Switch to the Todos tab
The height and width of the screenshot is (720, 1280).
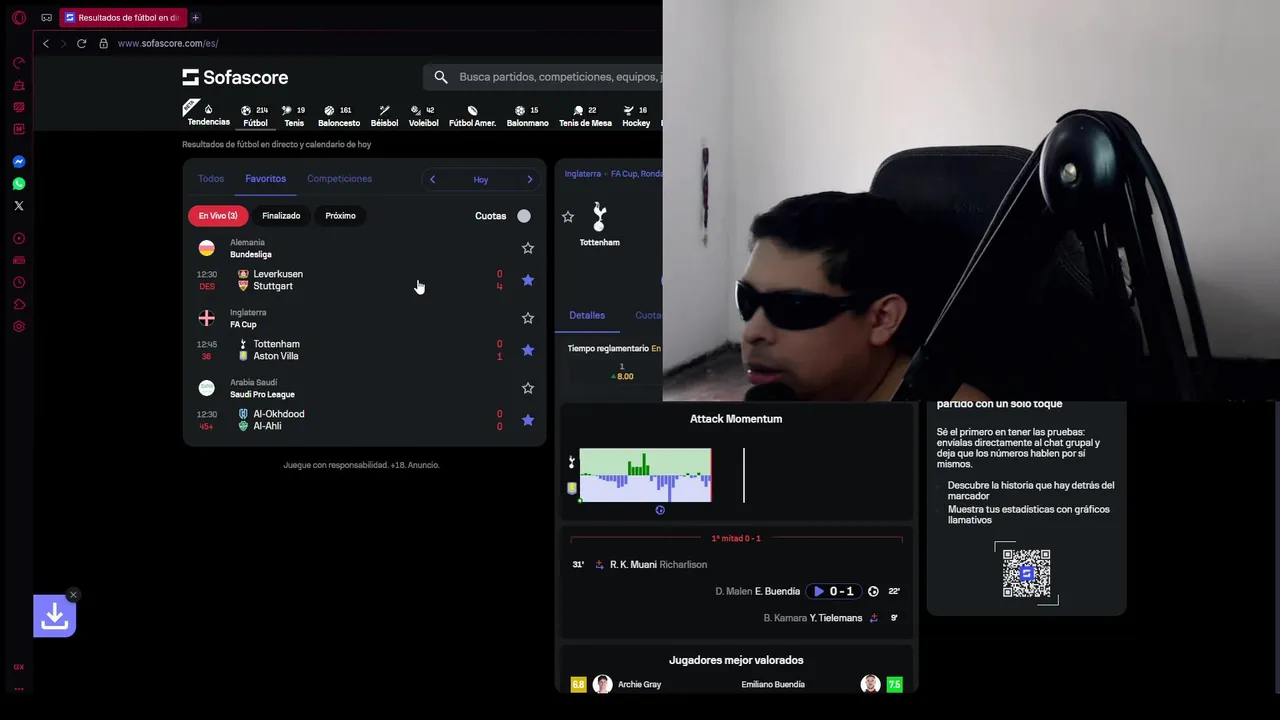point(211,179)
